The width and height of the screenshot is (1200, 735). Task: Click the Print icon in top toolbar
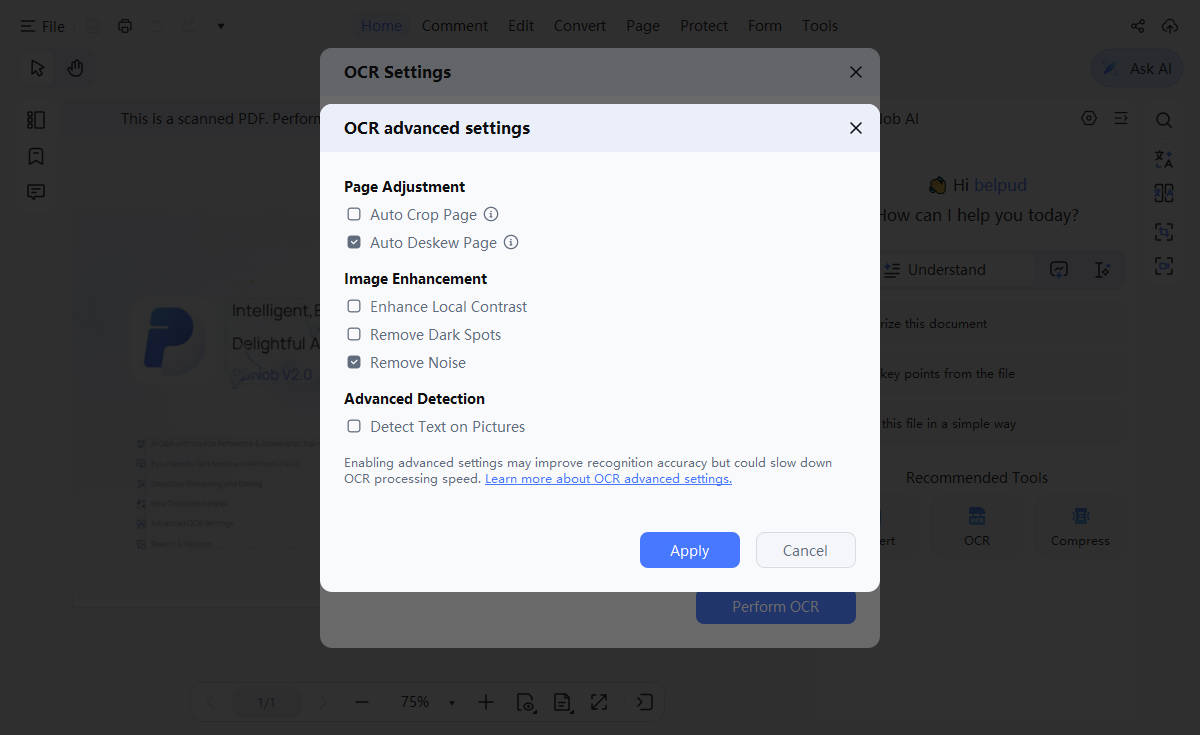(x=125, y=26)
